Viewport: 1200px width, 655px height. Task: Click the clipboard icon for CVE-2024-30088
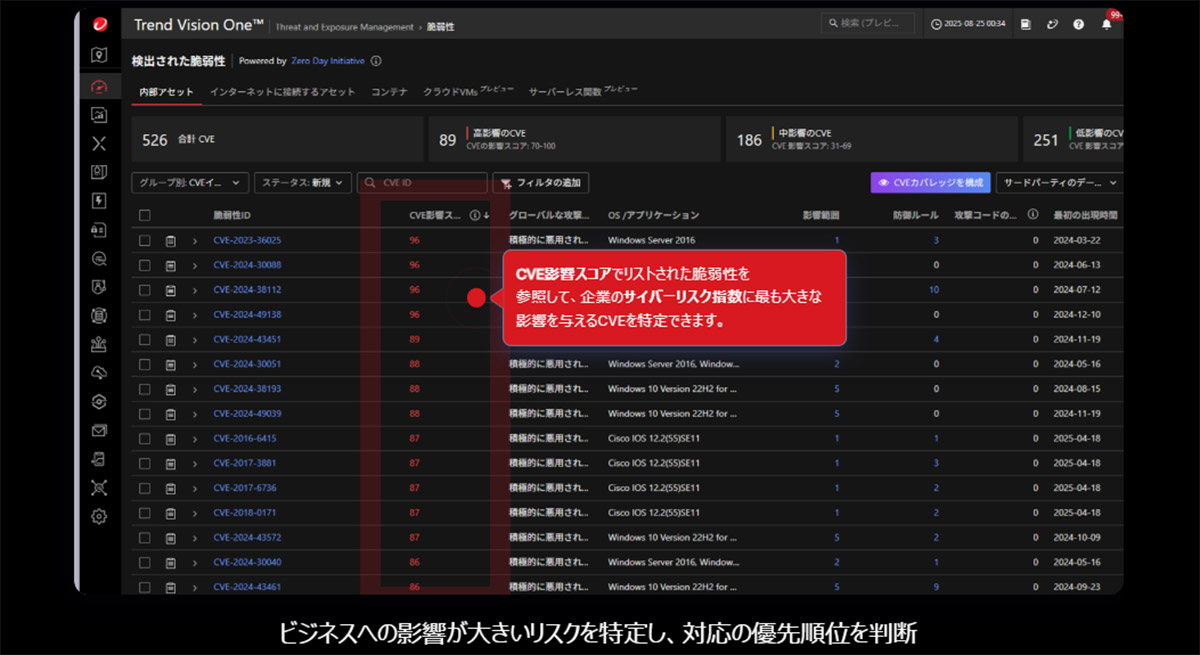pyautogui.click(x=170, y=265)
